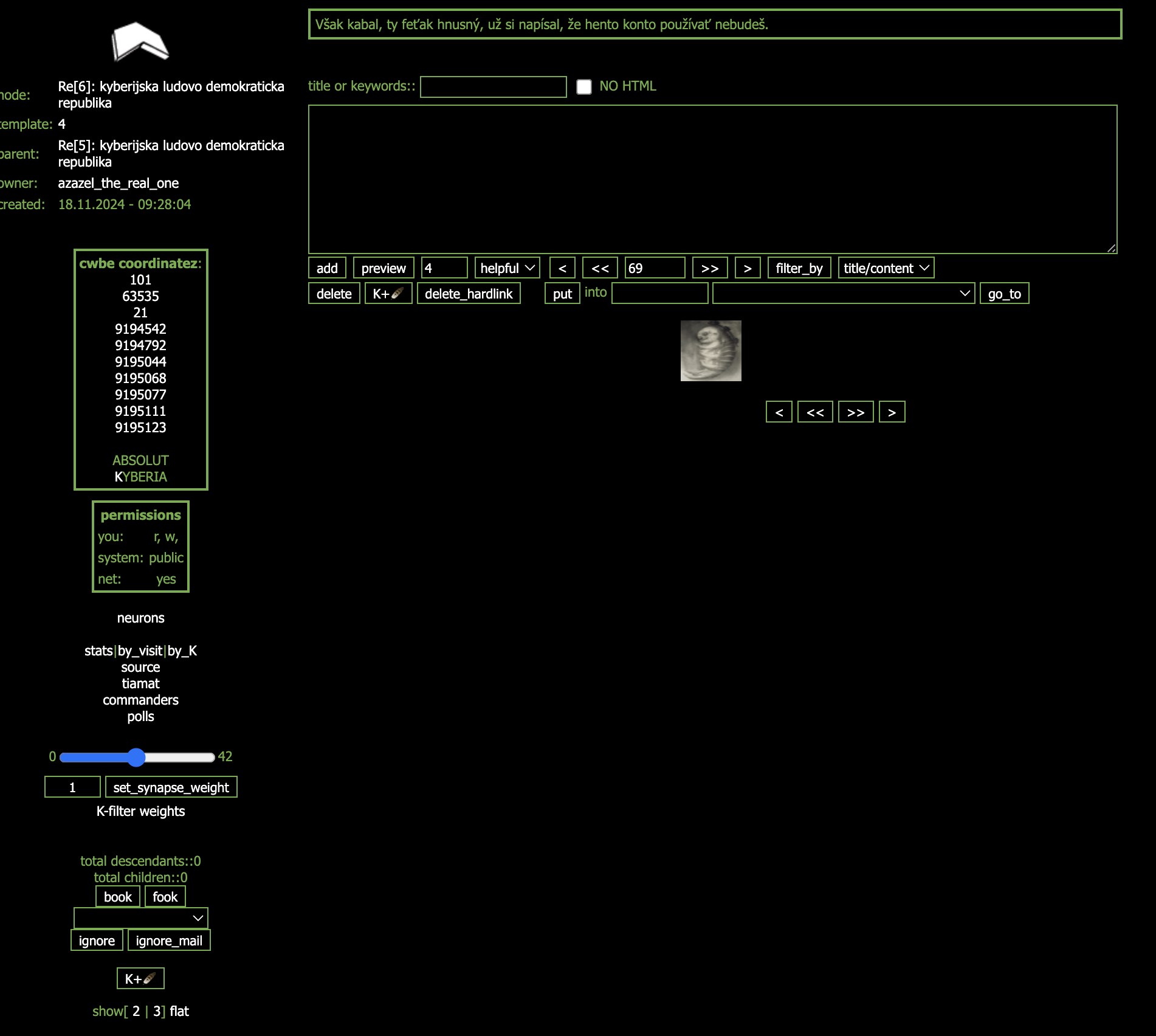Click the add button
This screenshot has width=1156, height=1036.
pyautogui.click(x=327, y=268)
